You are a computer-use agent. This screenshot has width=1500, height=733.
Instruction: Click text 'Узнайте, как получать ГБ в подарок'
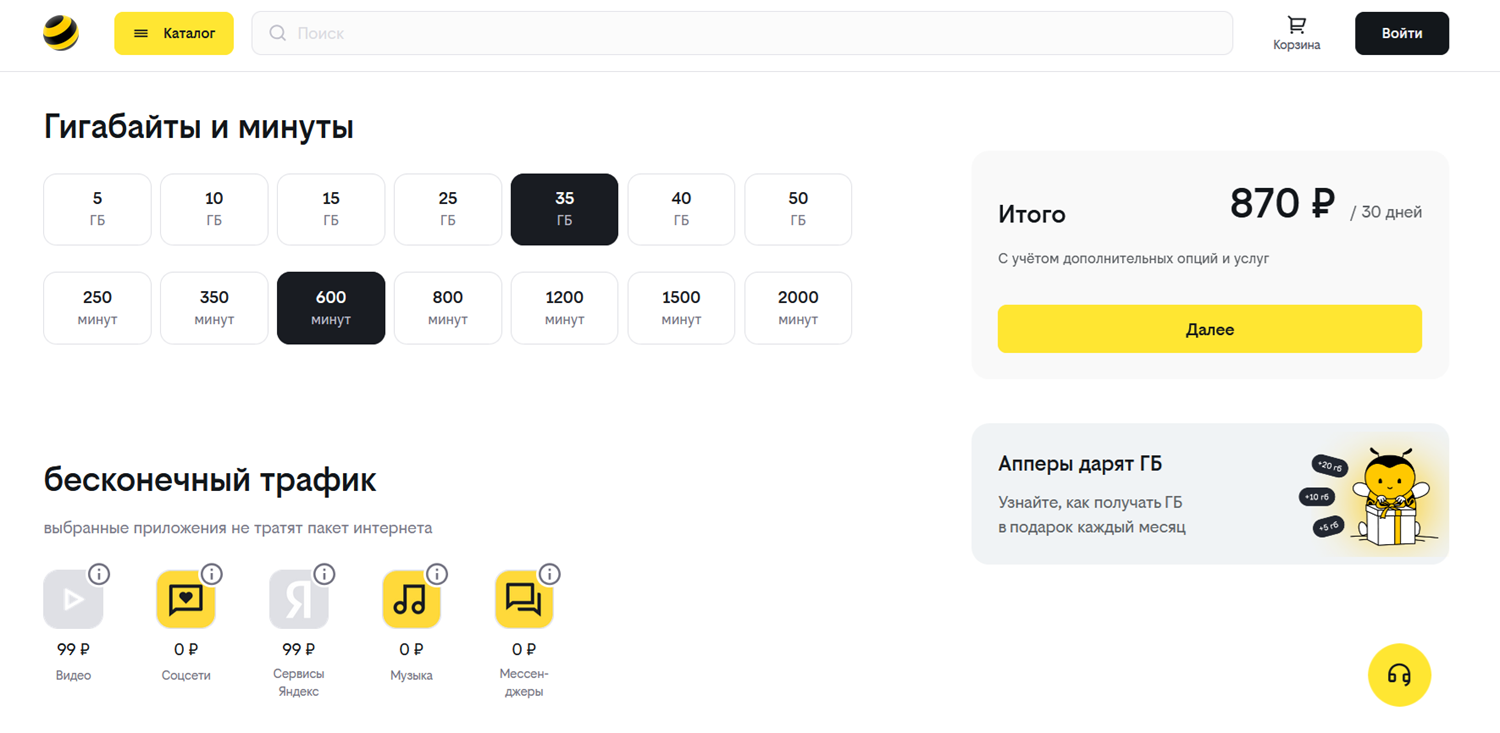(1091, 514)
